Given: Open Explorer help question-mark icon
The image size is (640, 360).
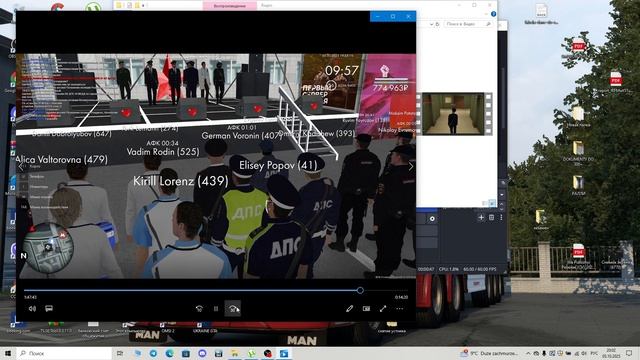Looking at the screenshot, I should pos(493,14).
